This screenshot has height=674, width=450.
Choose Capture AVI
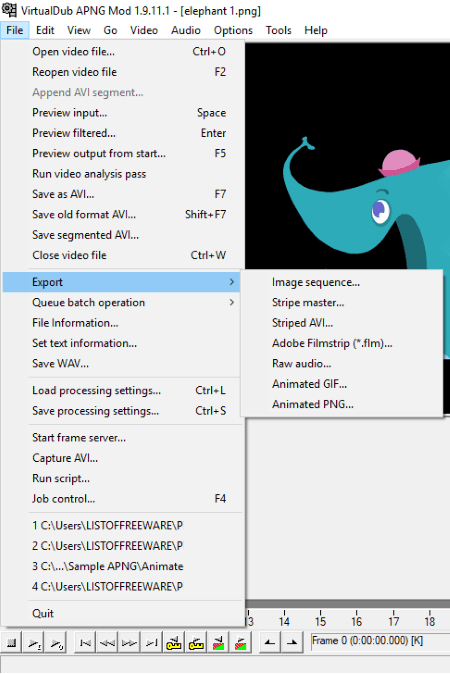[x=123, y=458]
